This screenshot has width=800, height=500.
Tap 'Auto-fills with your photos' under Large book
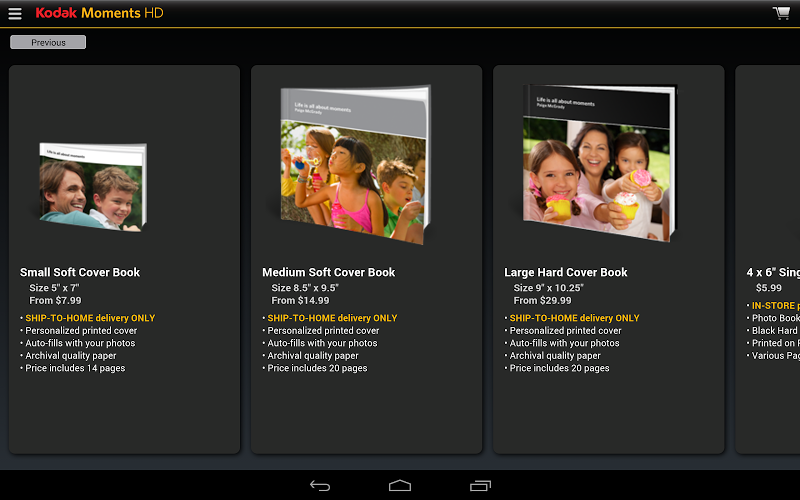pos(564,343)
